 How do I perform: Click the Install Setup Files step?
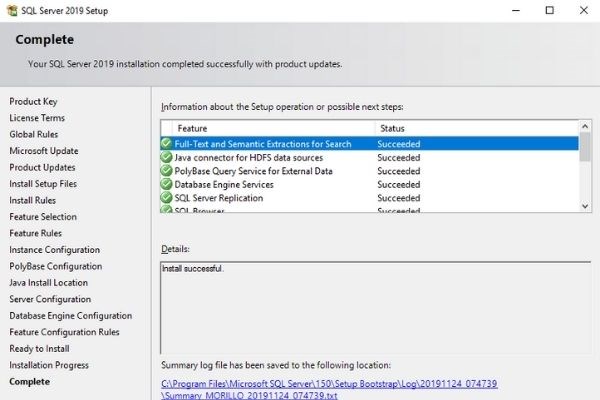(43, 184)
